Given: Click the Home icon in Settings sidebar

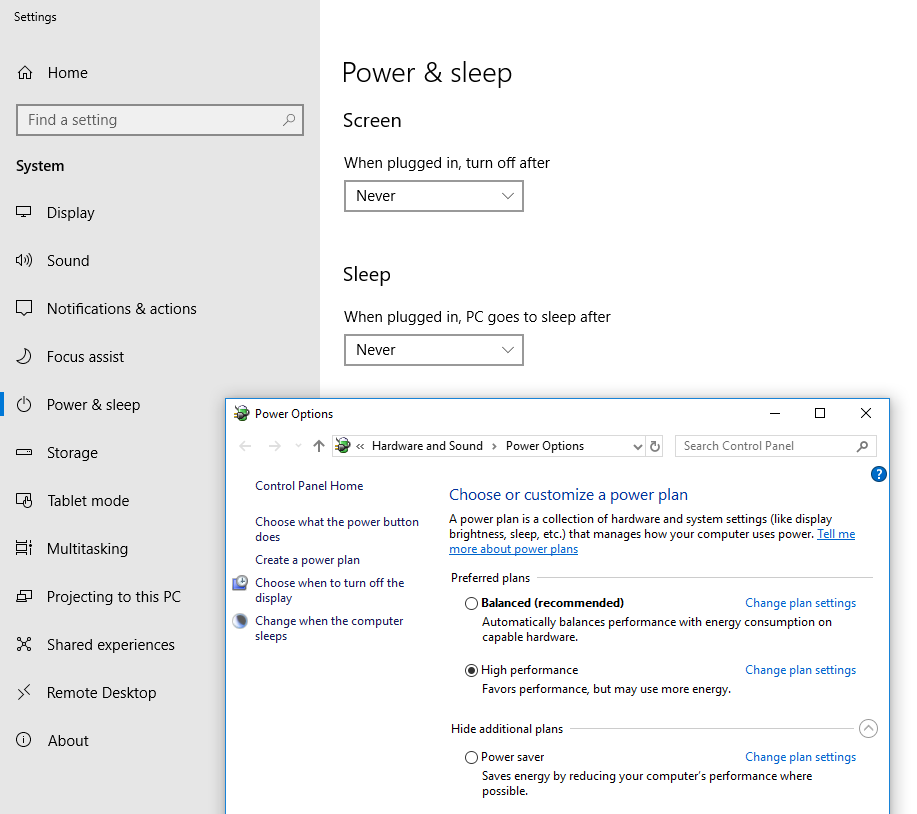Looking at the screenshot, I should coord(25,73).
